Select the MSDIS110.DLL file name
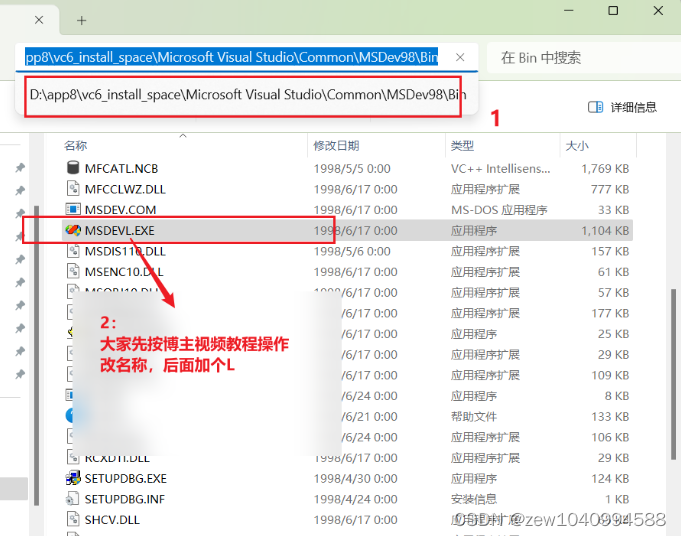 [125, 251]
